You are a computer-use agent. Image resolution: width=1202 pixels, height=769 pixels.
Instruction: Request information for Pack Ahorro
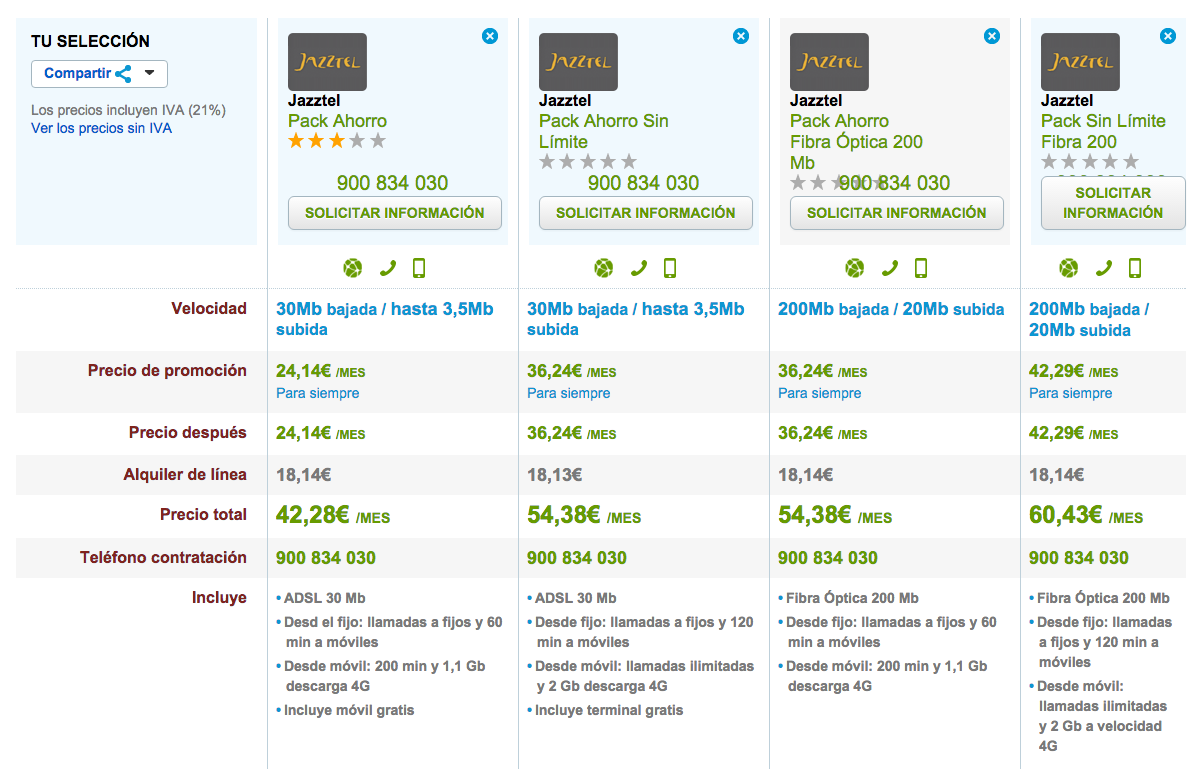tap(395, 213)
